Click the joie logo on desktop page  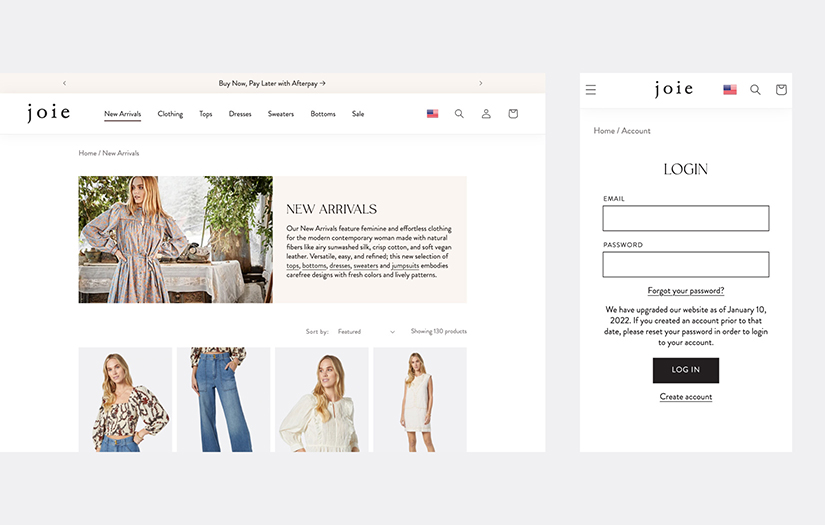(48, 113)
